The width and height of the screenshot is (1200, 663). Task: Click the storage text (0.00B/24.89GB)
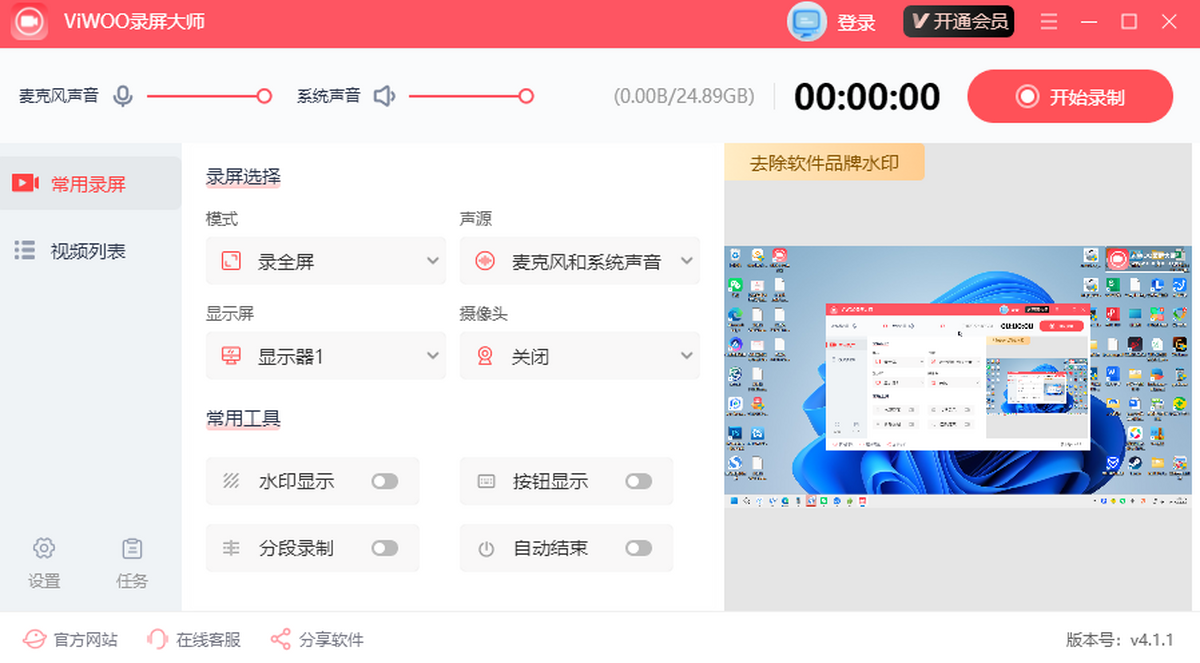684,97
